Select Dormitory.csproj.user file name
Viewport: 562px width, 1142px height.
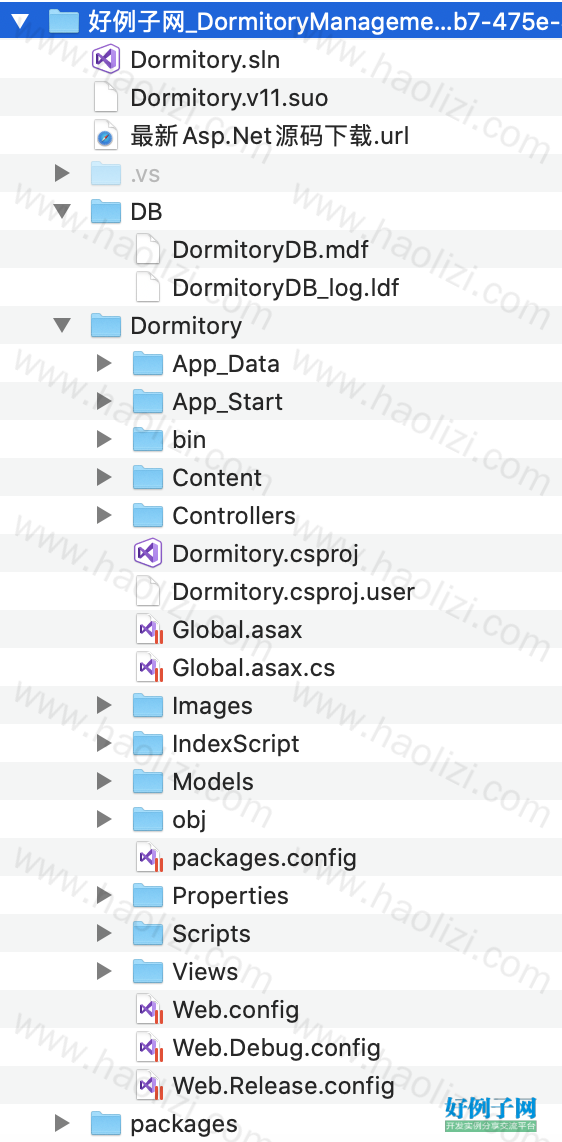(293, 591)
